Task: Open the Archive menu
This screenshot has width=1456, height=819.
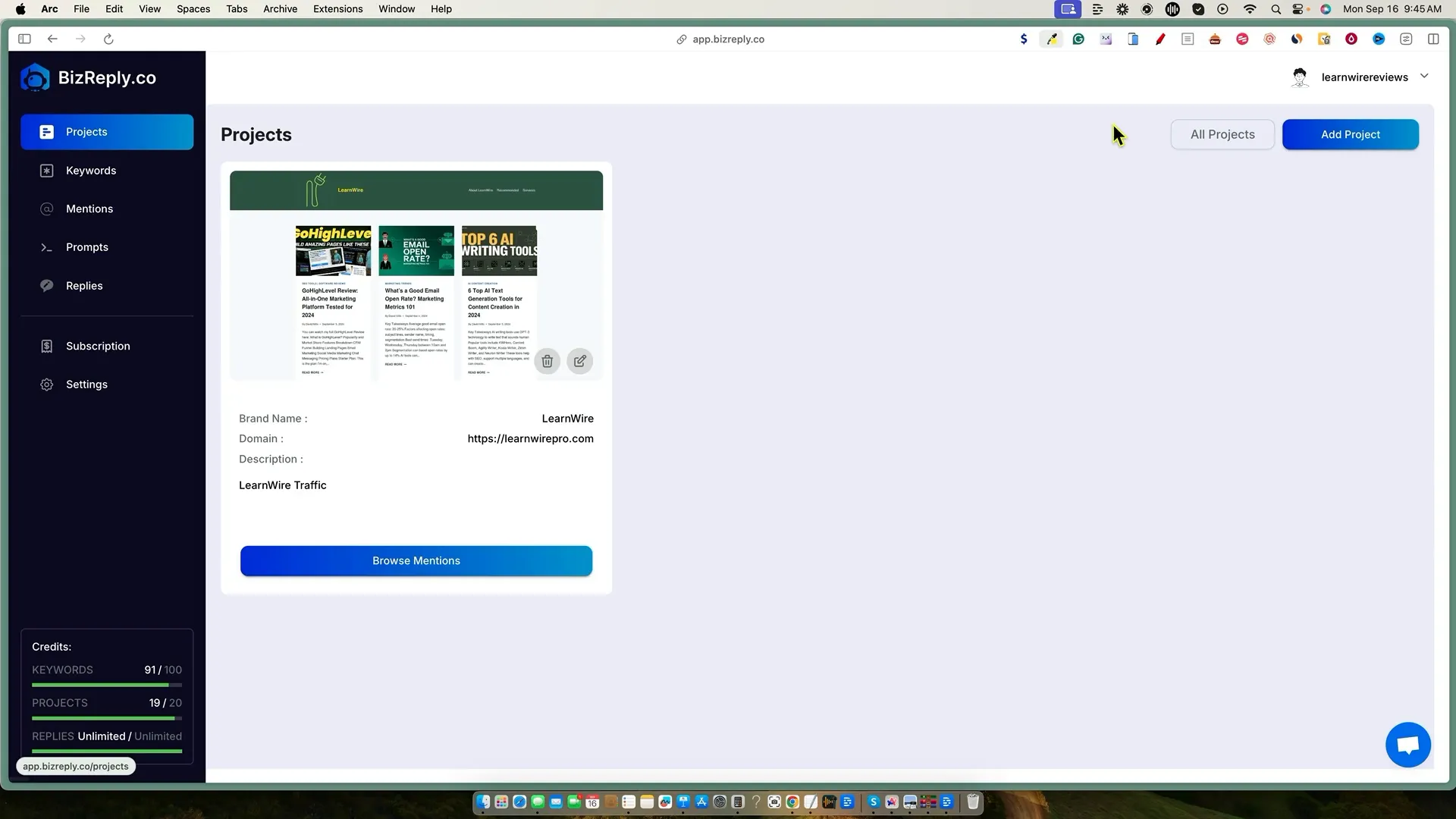Action: (280, 9)
